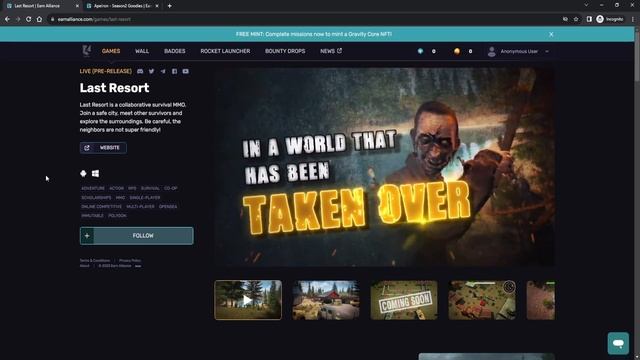Click the ACTION tag
Image resolution: width=640 pixels, height=360 pixels.
tap(116, 189)
